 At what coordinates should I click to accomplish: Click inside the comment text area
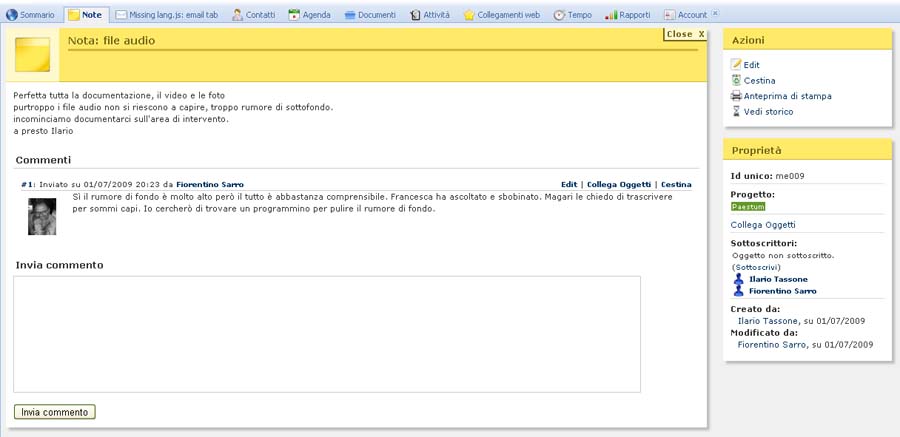(326, 334)
